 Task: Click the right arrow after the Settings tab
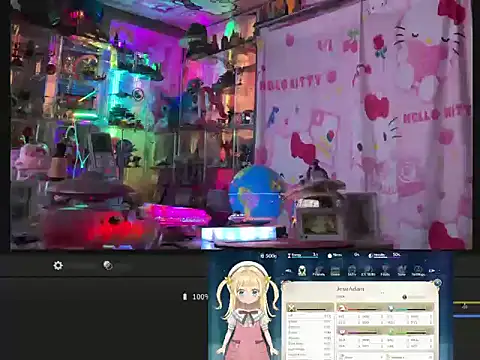pos(432,271)
